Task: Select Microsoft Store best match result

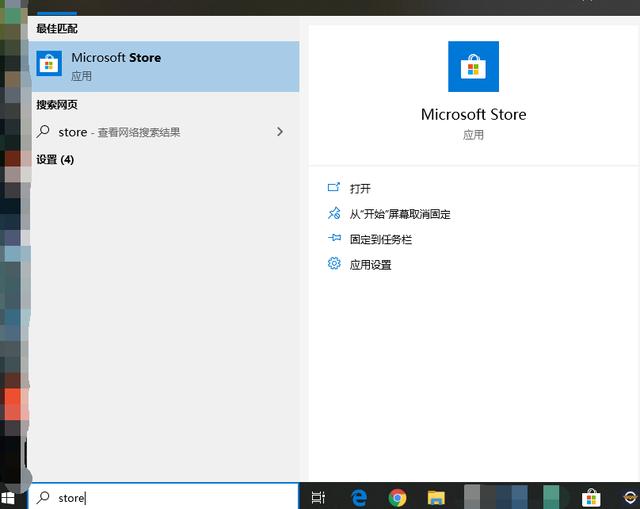Action: 164,66
